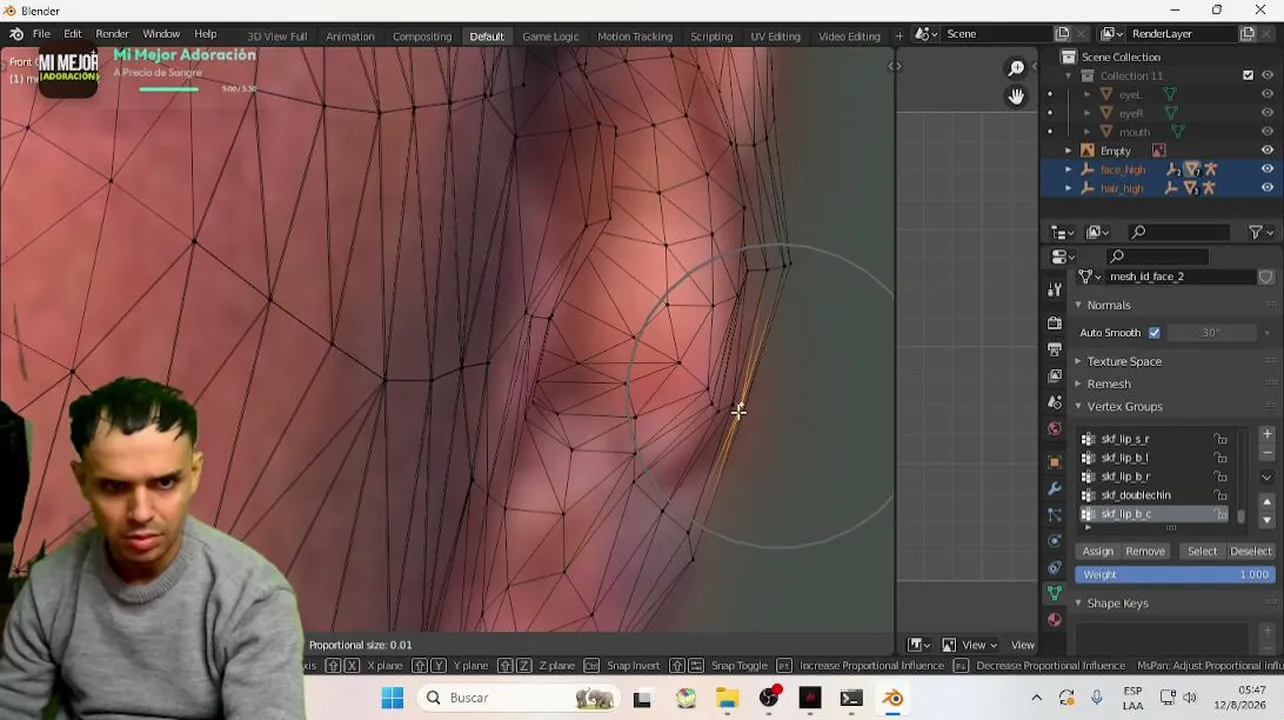Expand the Texture Space panel

pos(1078,361)
